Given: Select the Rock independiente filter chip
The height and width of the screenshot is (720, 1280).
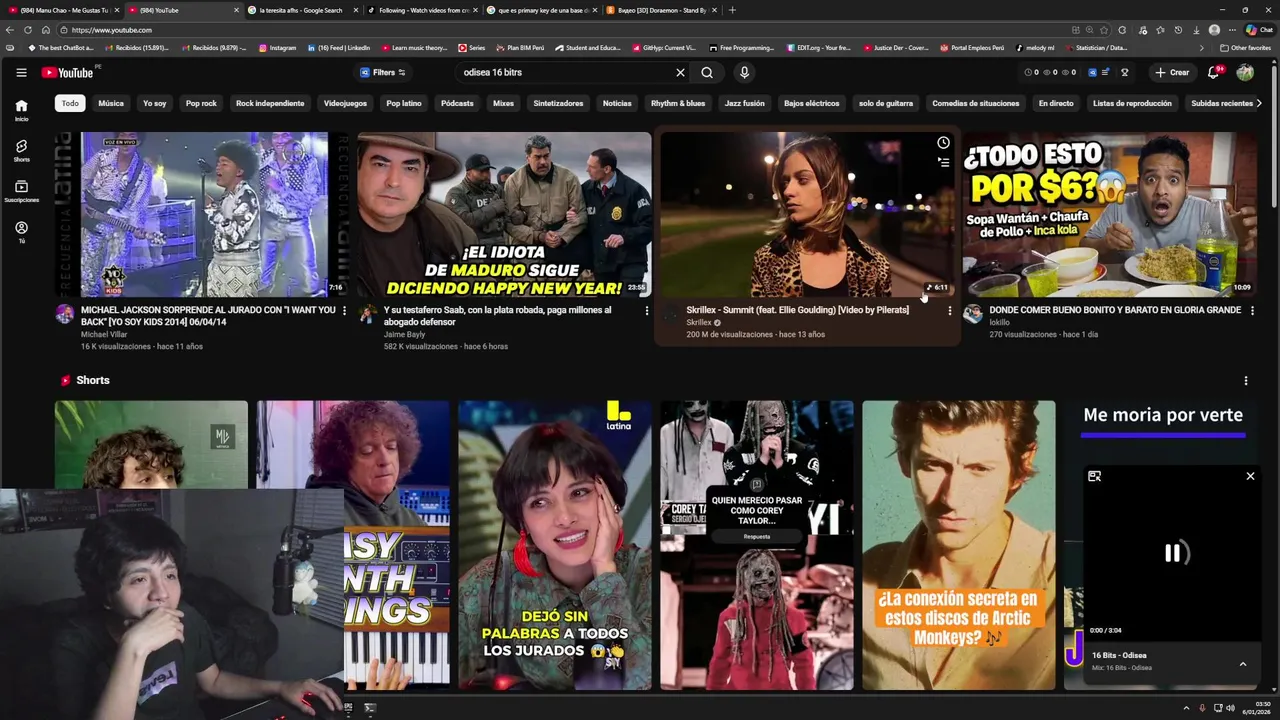Looking at the screenshot, I should coord(270,103).
